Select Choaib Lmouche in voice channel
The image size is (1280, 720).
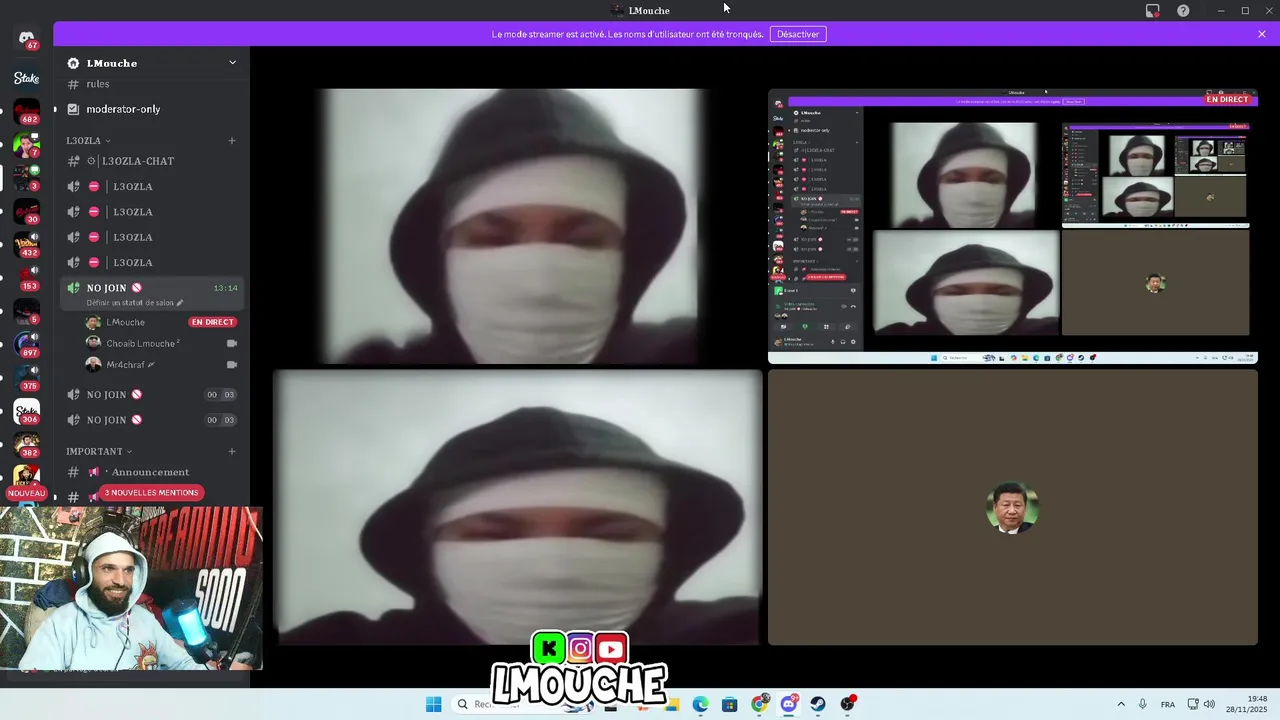pos(142,343)
